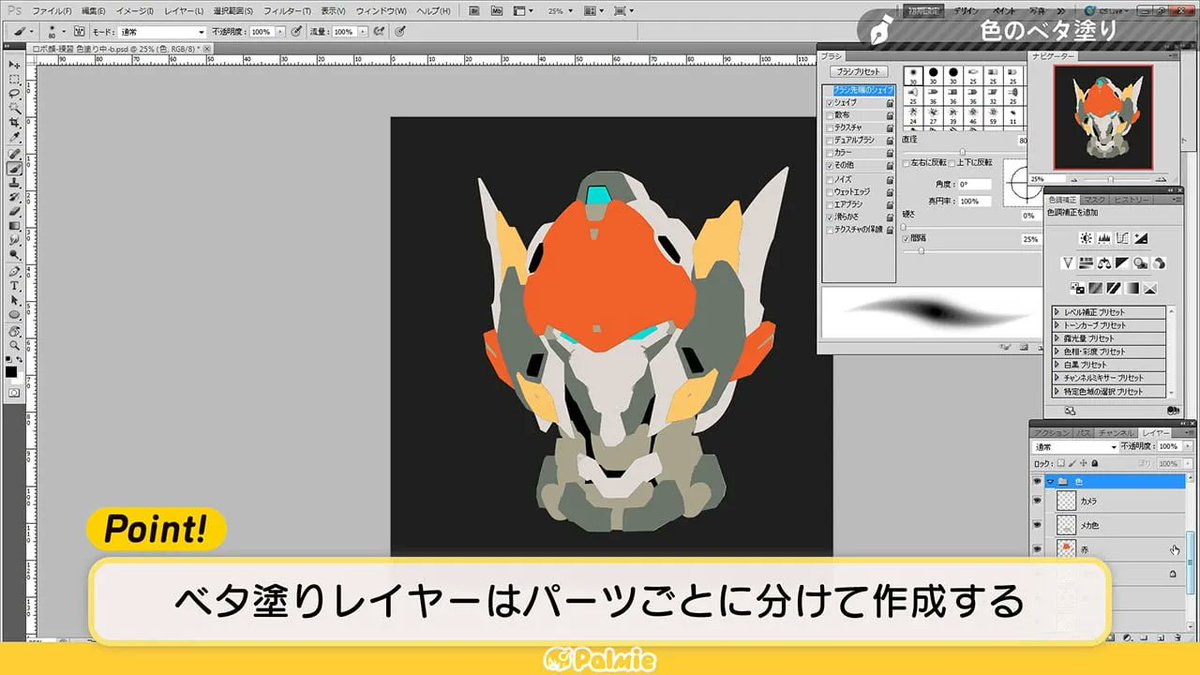Expand レベル補正 プリセット list
1200x675 pixels.
[x=1058, y=313]
